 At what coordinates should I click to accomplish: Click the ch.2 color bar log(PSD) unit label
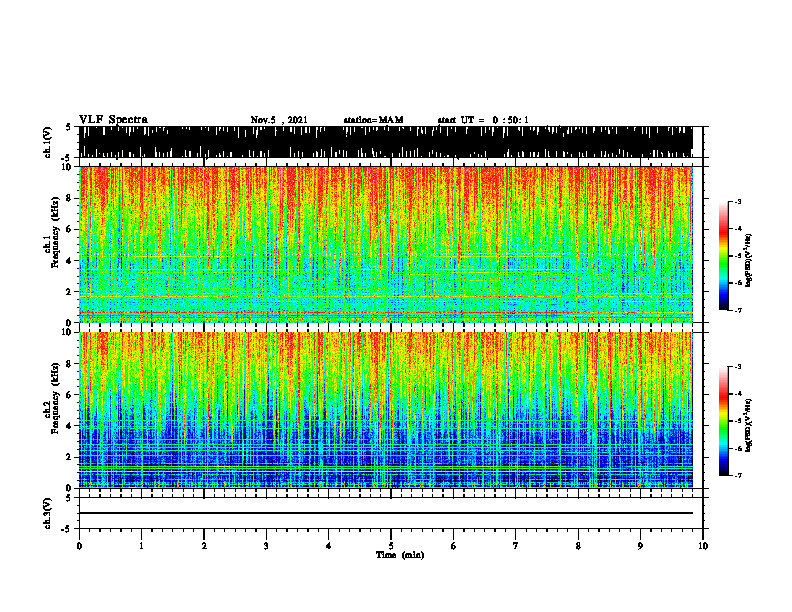(x=749, y=426)
